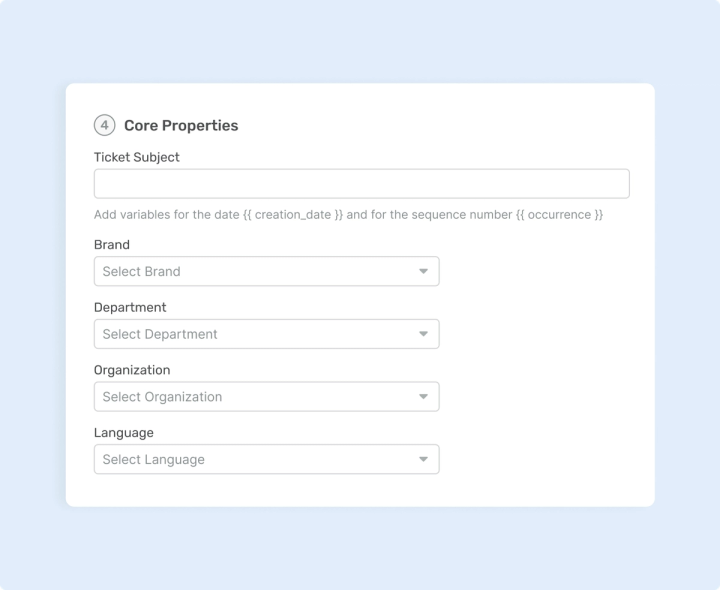Click the Core Properties section heading

pos(181,126)
